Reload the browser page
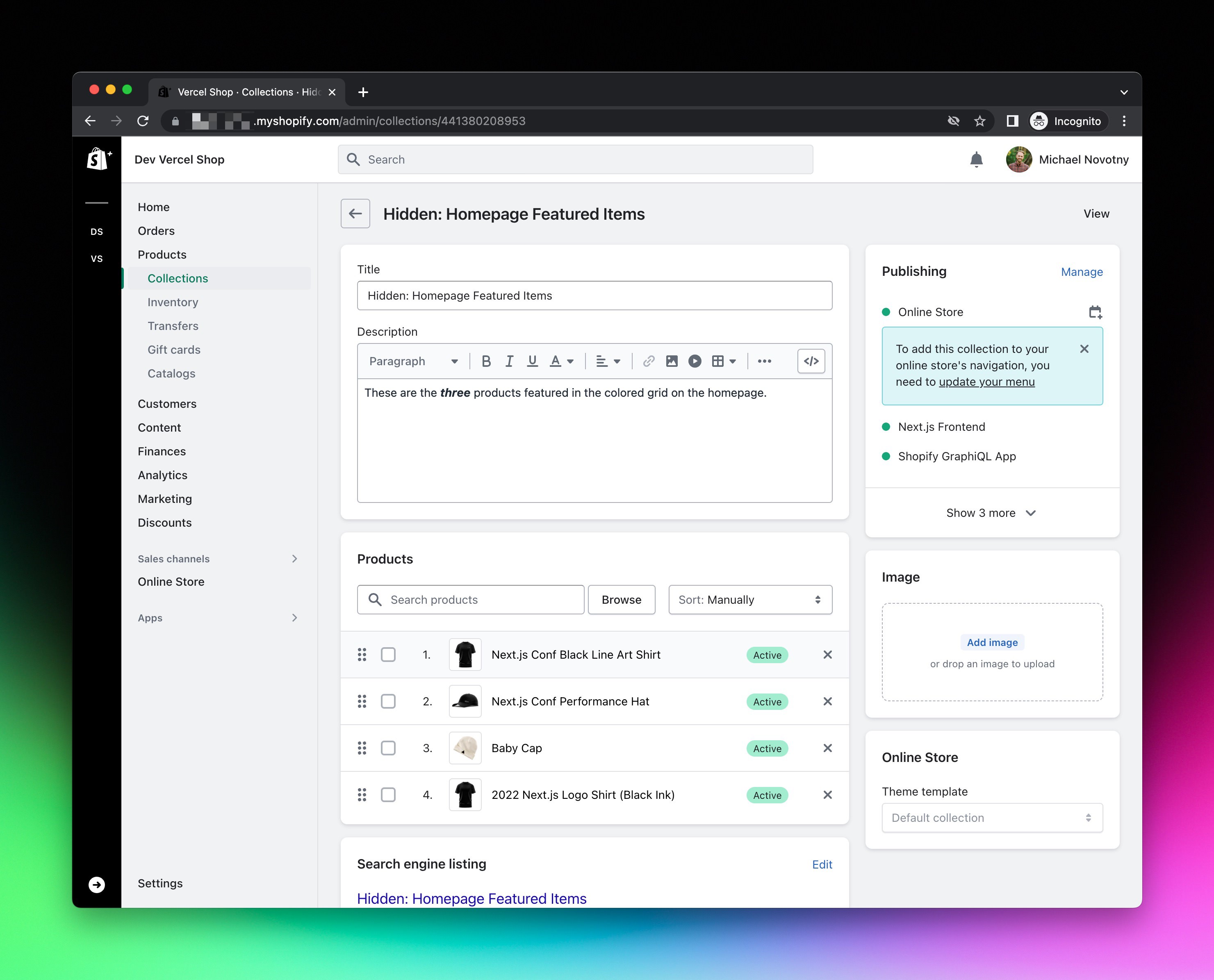The height and width of the screenshot is (980, 1214). click(143, 121)
